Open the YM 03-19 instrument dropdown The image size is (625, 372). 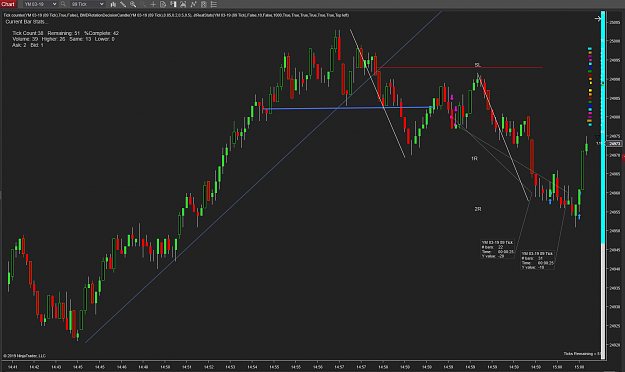tap(40, 4)
